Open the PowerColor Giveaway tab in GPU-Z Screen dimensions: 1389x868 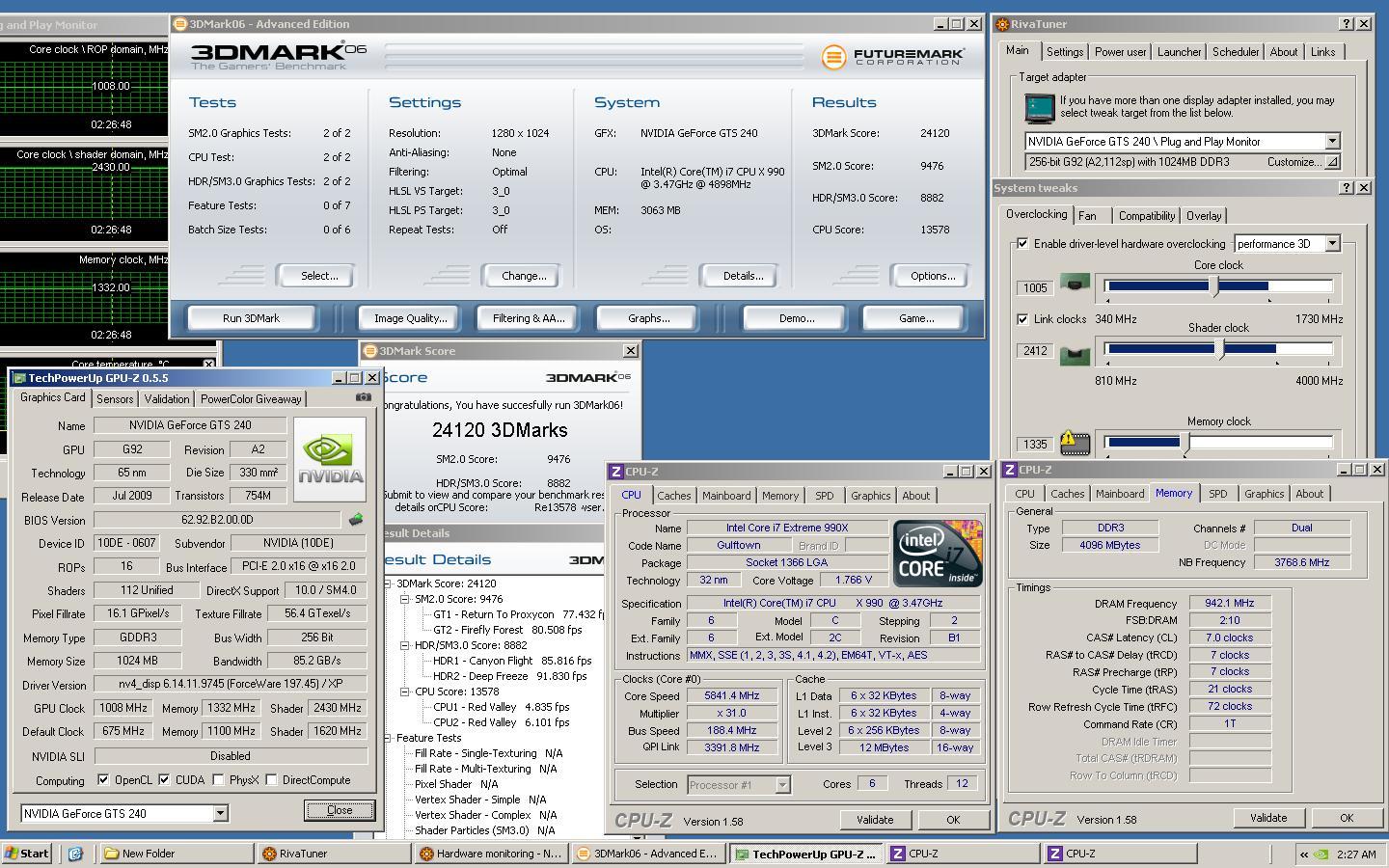point(251,399)
